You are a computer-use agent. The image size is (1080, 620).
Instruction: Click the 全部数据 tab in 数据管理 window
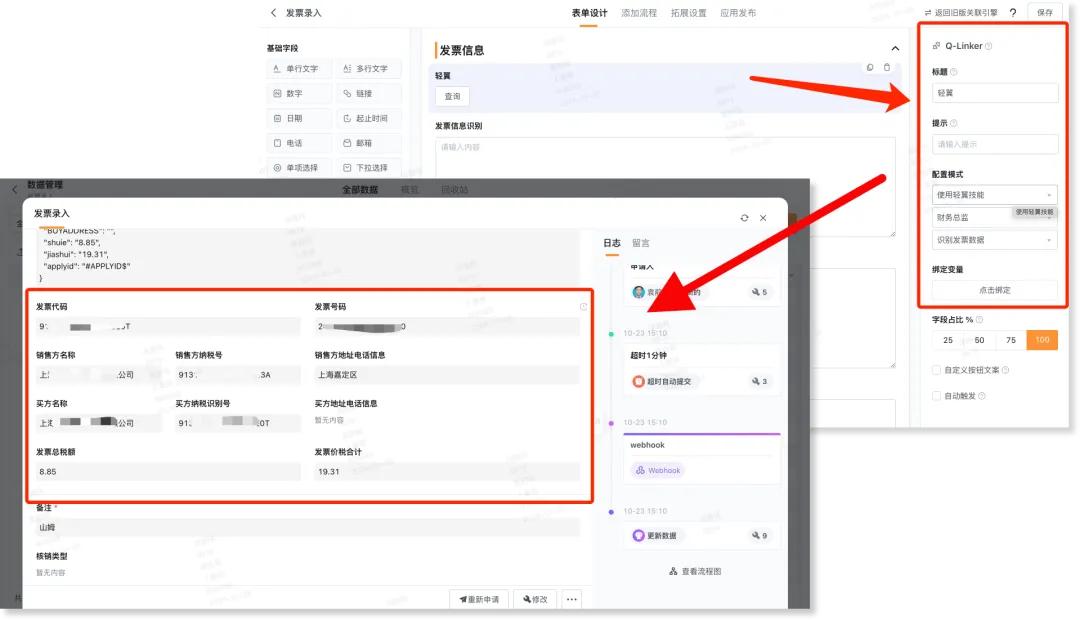pos(360,190)
